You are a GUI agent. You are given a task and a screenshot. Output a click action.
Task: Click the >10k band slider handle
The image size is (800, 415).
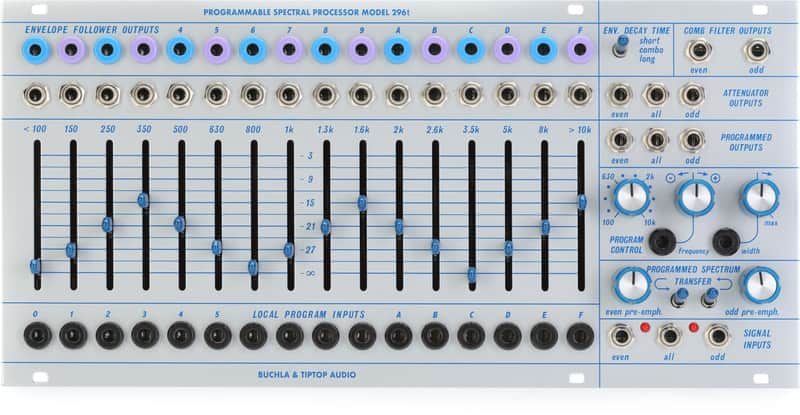[x=582, y=202]
